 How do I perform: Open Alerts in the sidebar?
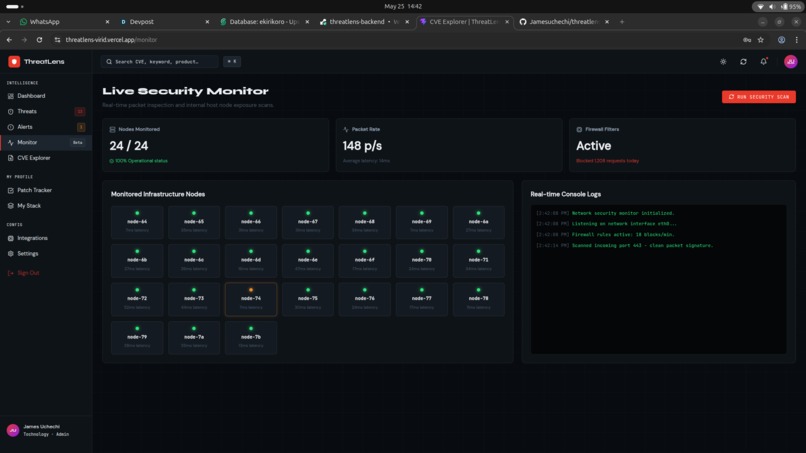46,126
